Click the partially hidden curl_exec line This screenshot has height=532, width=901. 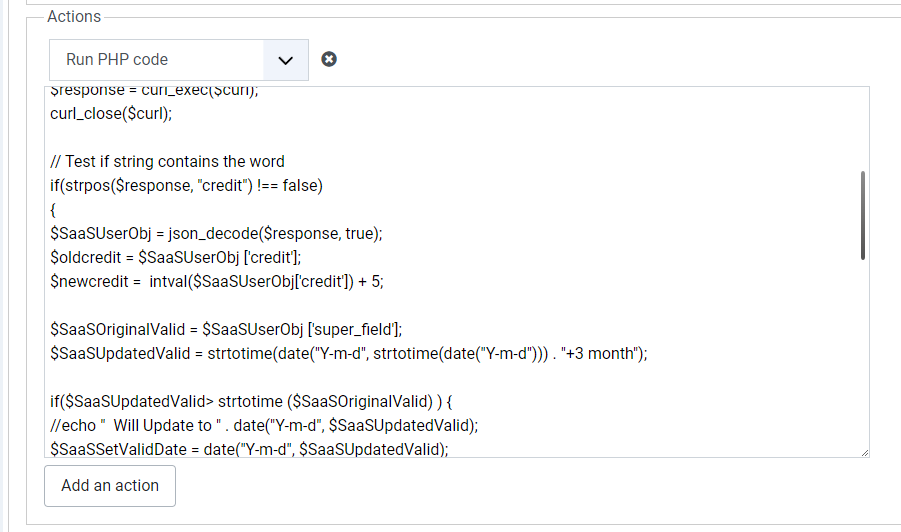[154, 91]
